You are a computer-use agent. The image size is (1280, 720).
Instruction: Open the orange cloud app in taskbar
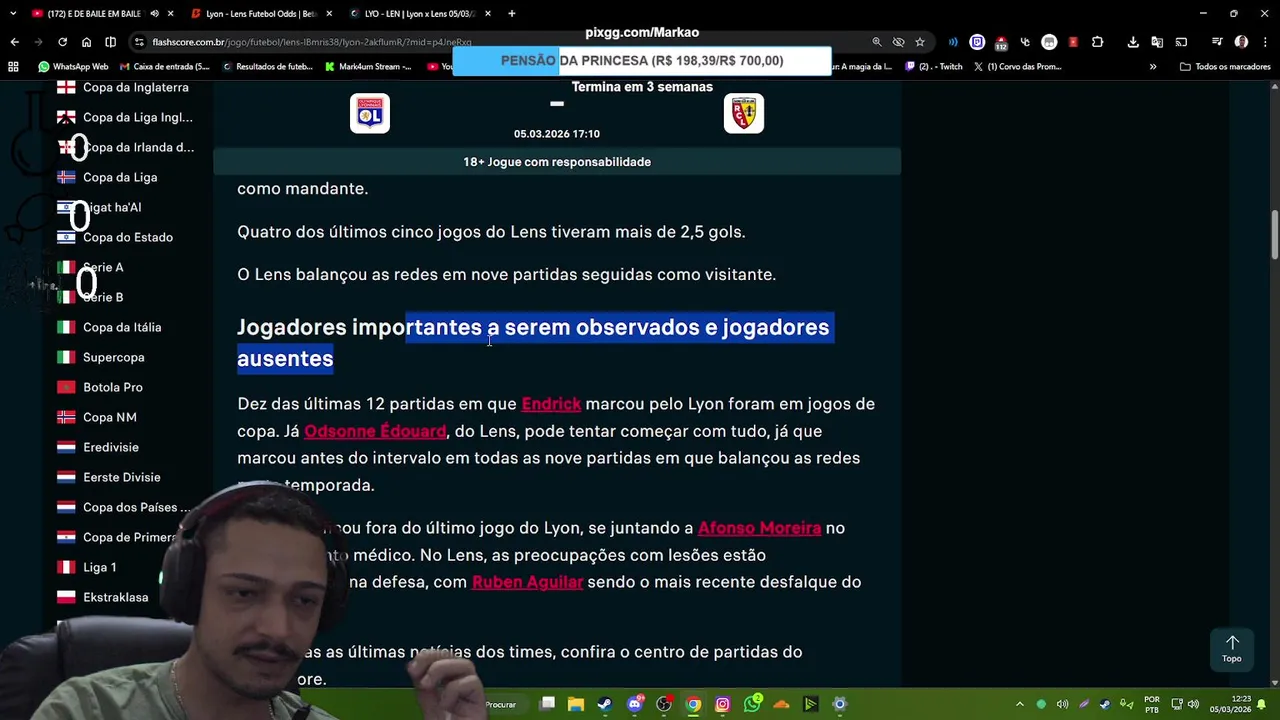(781, 704)
